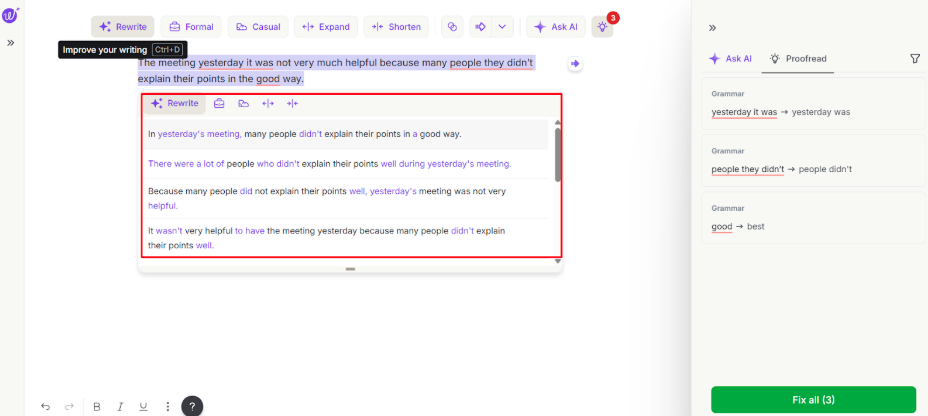
Task: Select the Proofread tab
Action: (797, 59)
